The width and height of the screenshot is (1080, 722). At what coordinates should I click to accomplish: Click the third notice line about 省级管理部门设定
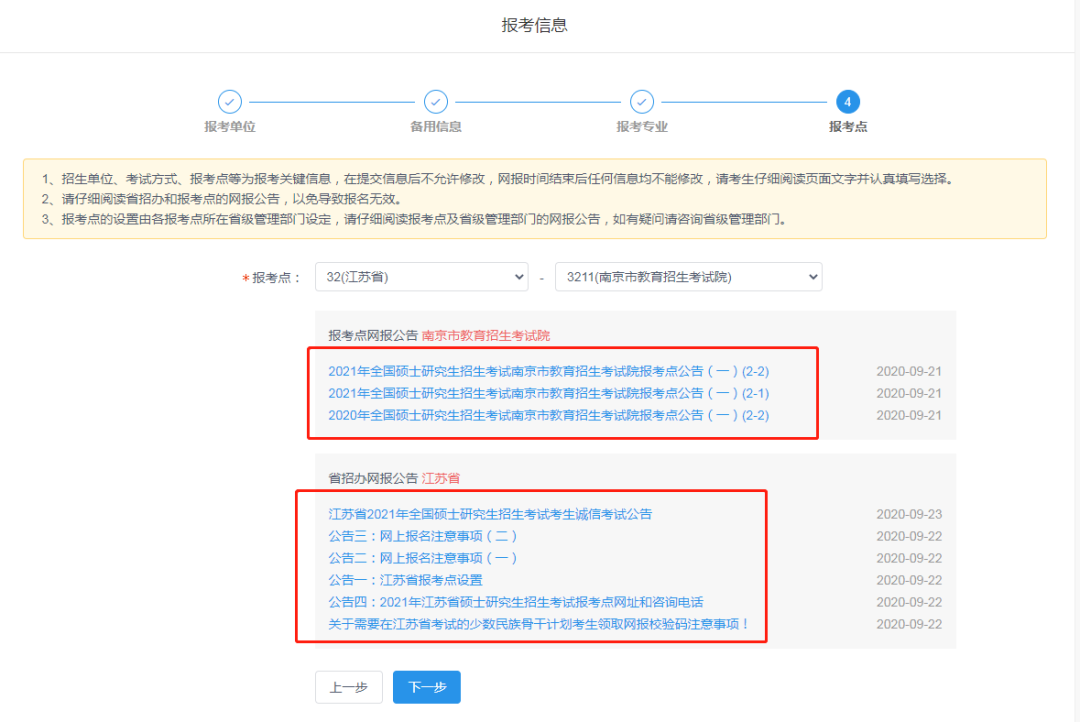point(414,219)
